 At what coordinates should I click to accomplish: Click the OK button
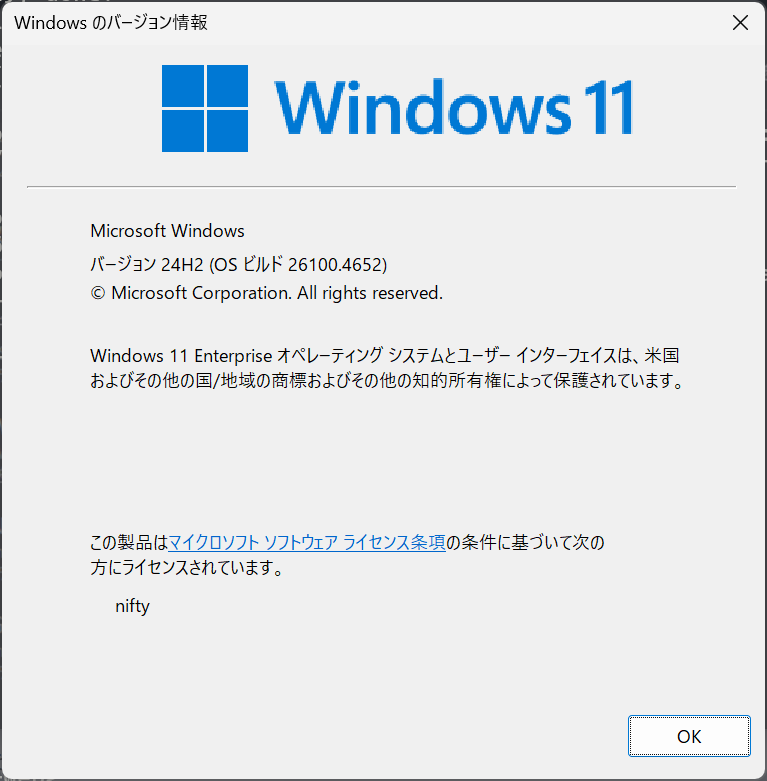[x=689, y=736]
